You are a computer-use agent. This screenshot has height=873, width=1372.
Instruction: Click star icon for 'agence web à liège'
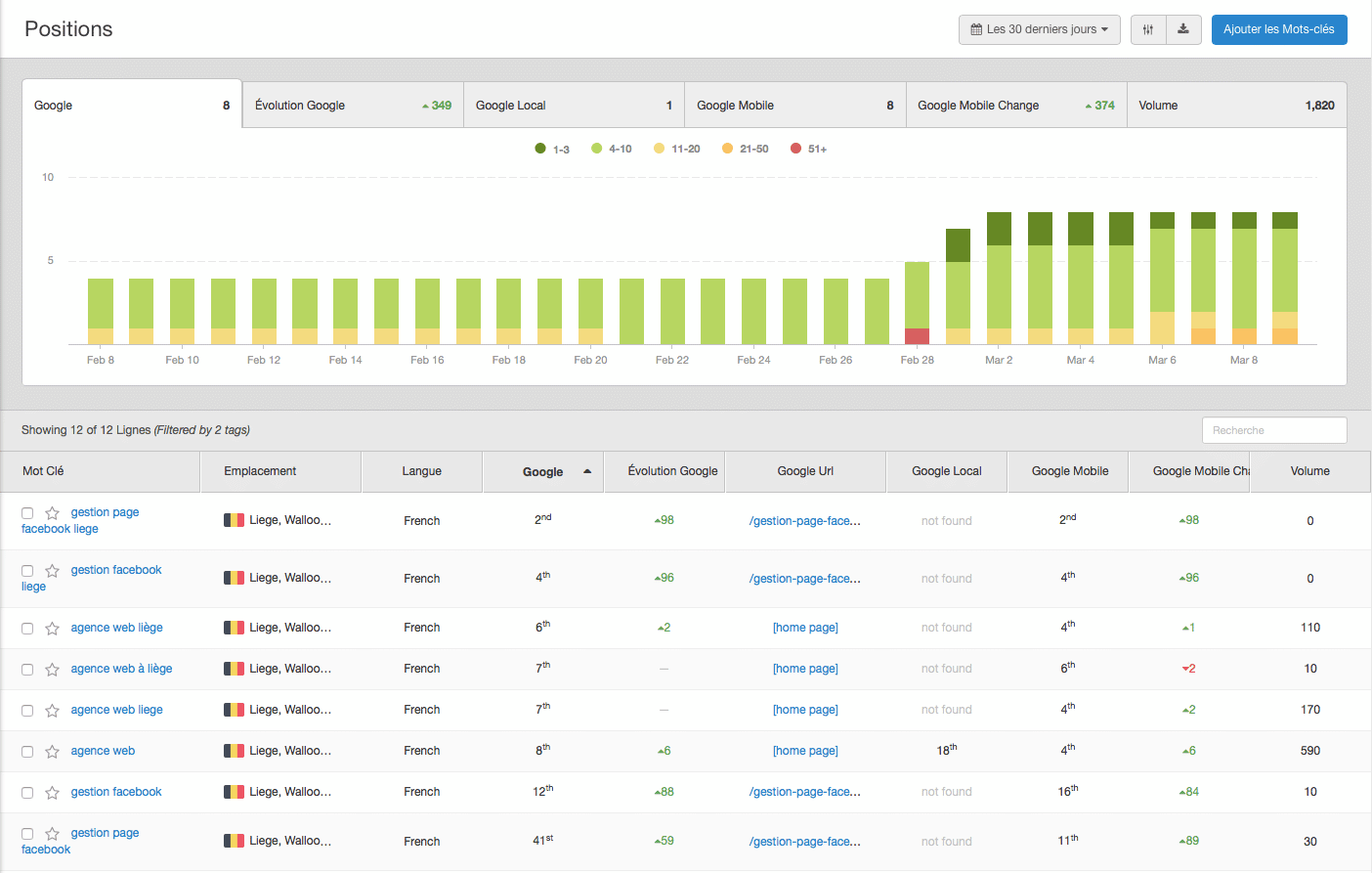(x=53, y=670)
